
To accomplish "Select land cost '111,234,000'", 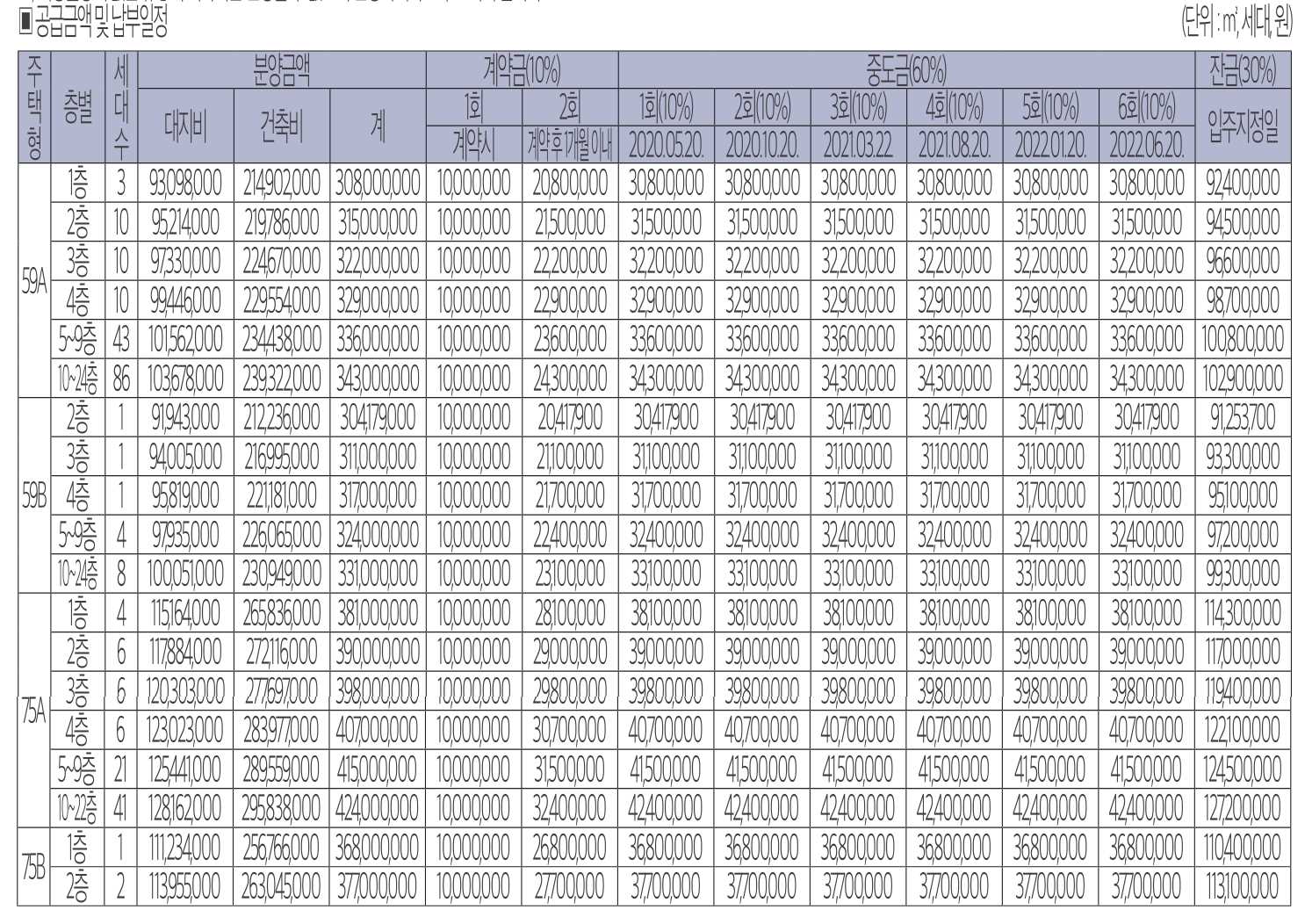I will (x=185, y=847).
